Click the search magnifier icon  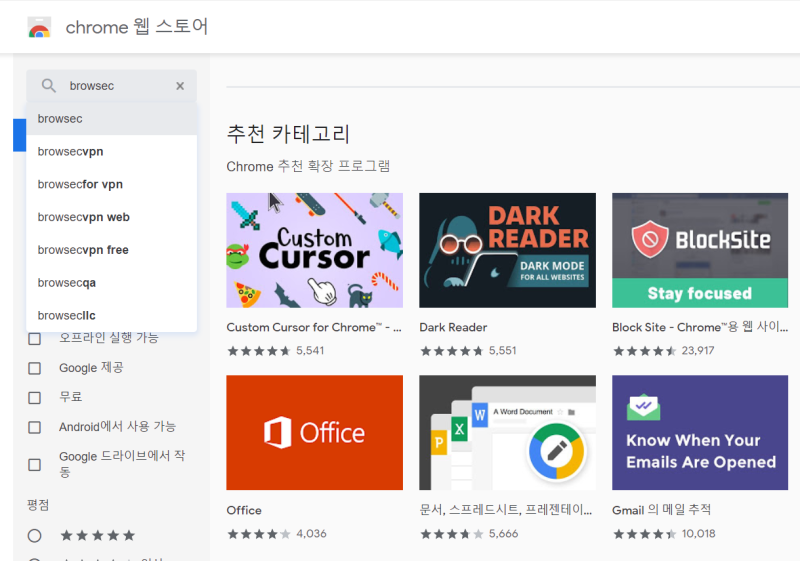point(48,86)
